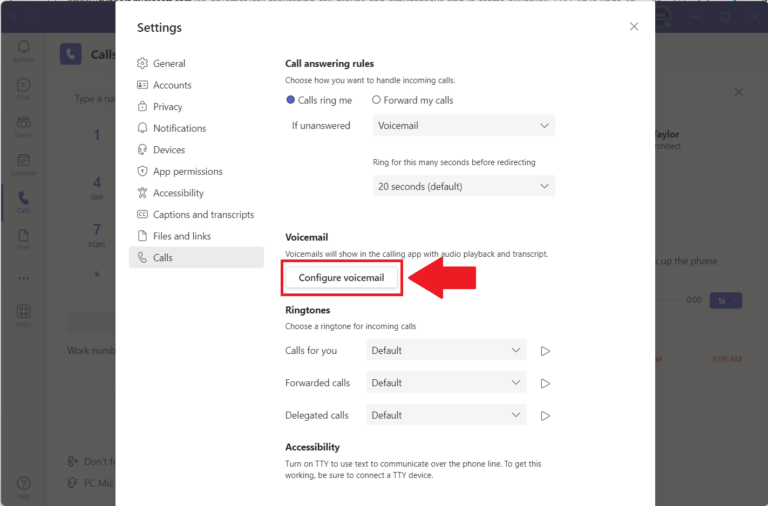Image resolution: width=768 pixels, height=506 pixels.
Task: Click the Notifications bell icon in settings
Action: tap(142, 128)
